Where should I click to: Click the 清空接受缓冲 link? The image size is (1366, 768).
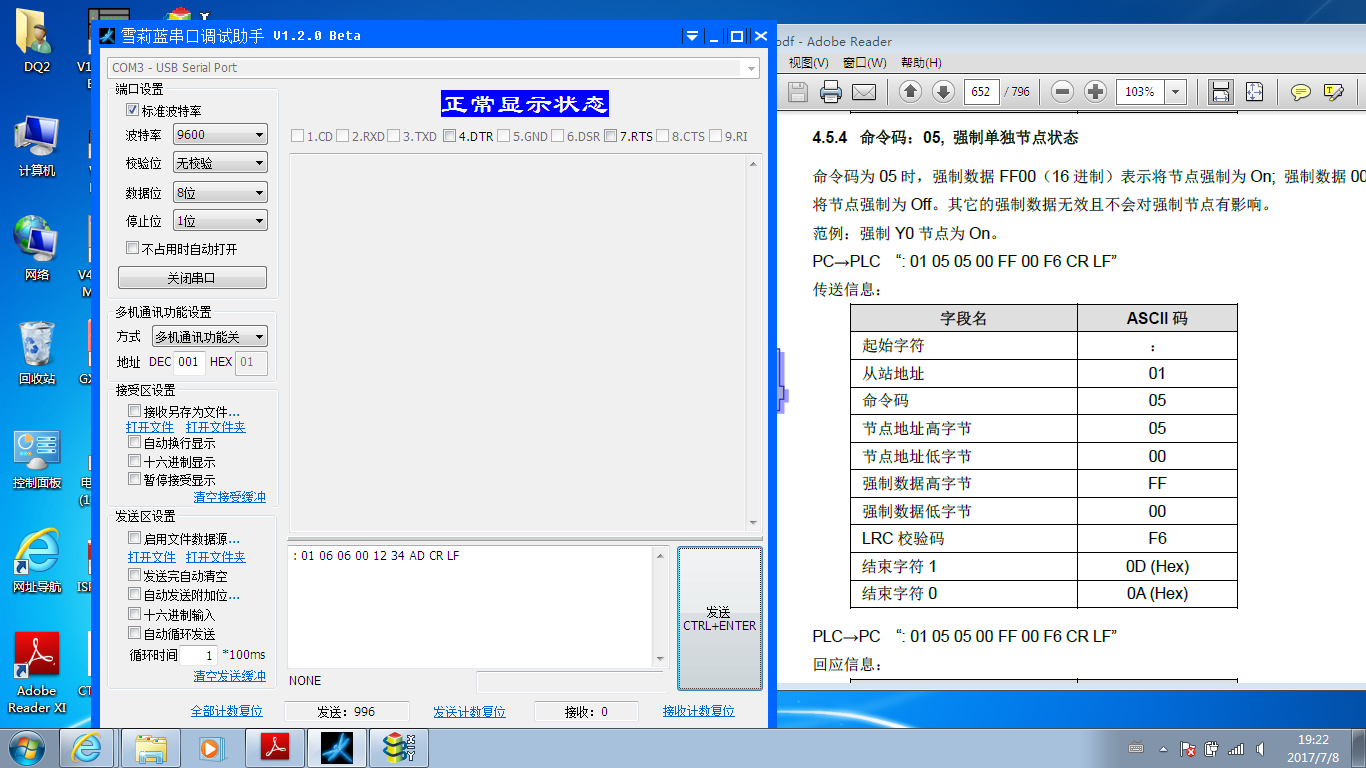click(x=229, y=497)
